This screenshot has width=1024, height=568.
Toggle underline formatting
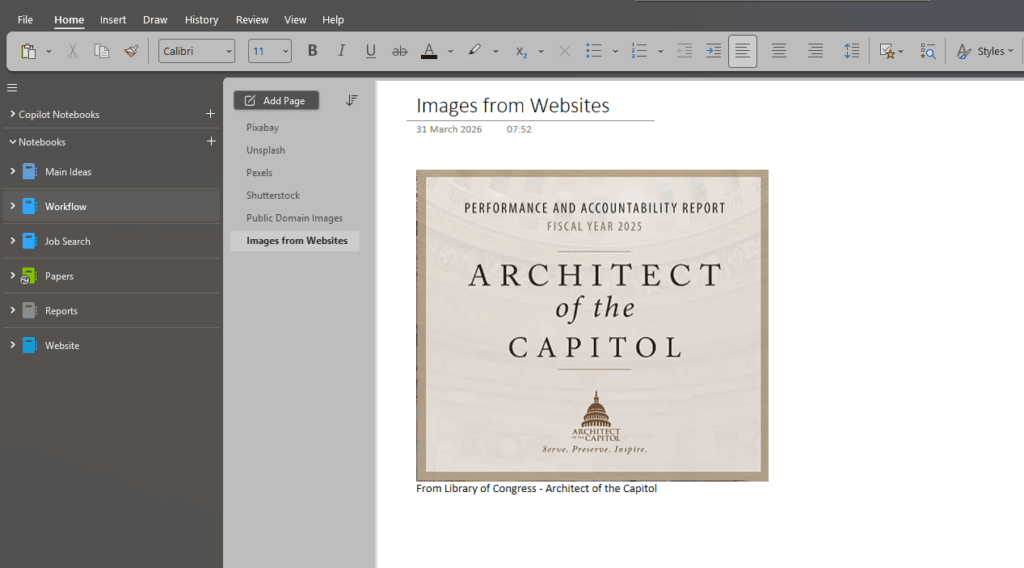click(370, 51)
